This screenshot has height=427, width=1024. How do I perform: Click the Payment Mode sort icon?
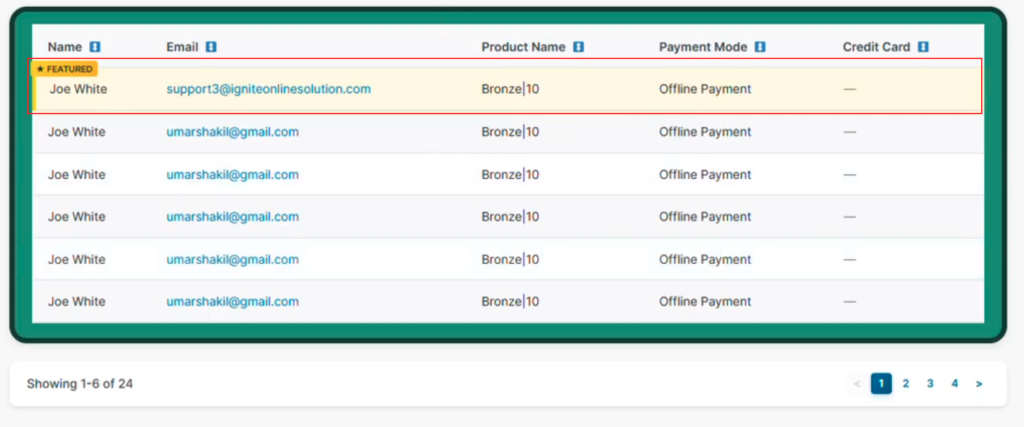[760, 47]
